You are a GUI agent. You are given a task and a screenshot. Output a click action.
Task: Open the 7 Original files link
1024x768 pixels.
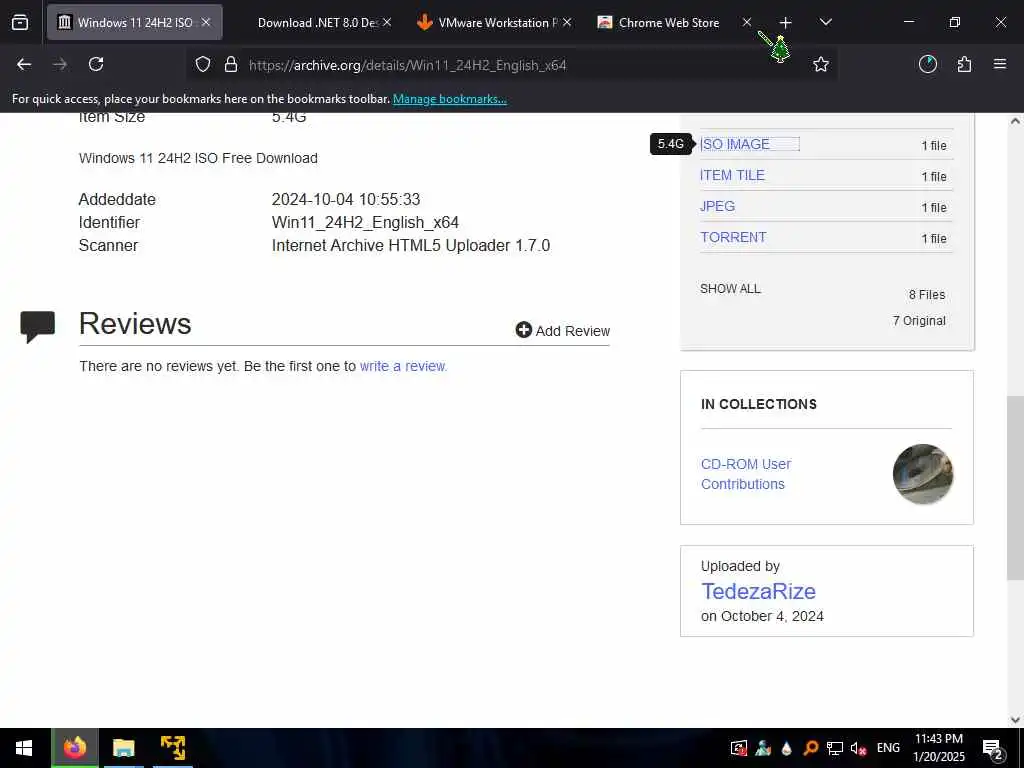(919, 321)
